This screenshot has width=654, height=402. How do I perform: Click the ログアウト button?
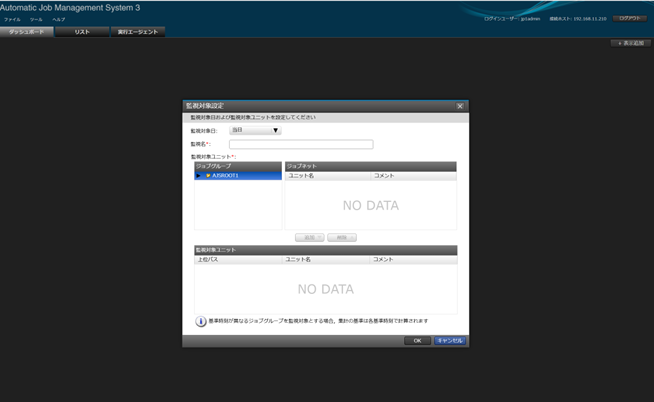[x=630, y=18]
